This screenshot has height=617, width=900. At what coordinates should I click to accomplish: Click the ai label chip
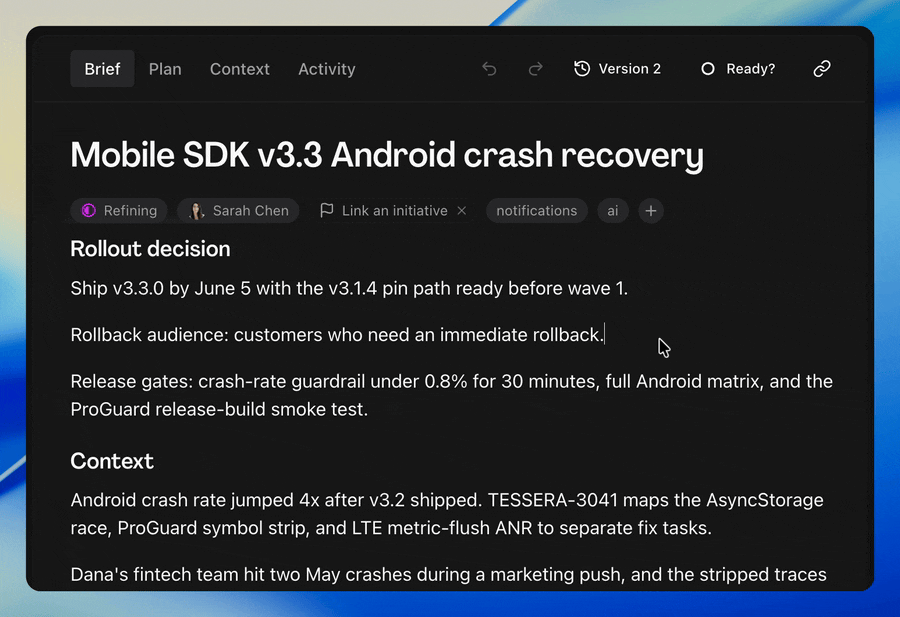[x=613, y=211]
